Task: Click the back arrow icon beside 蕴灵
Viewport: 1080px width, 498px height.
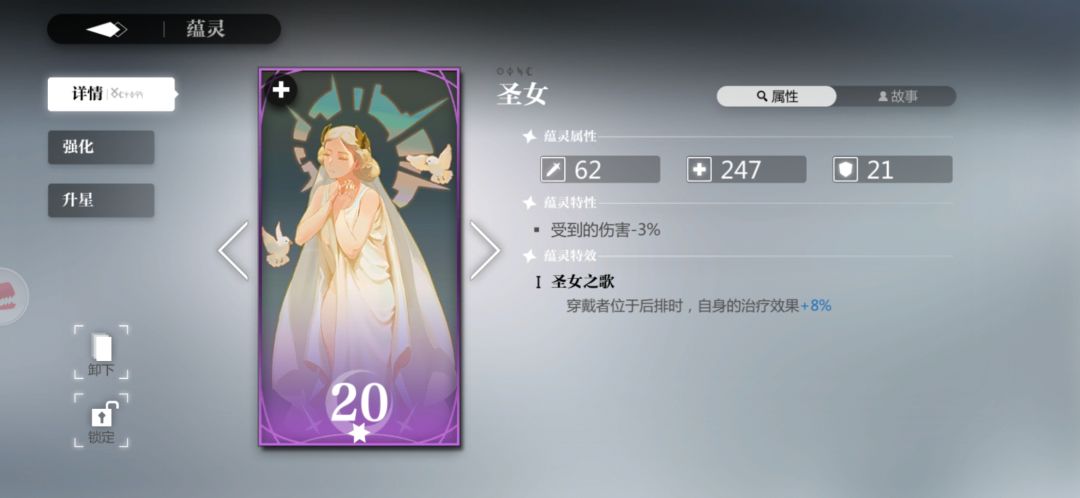Action: (106, 30)
